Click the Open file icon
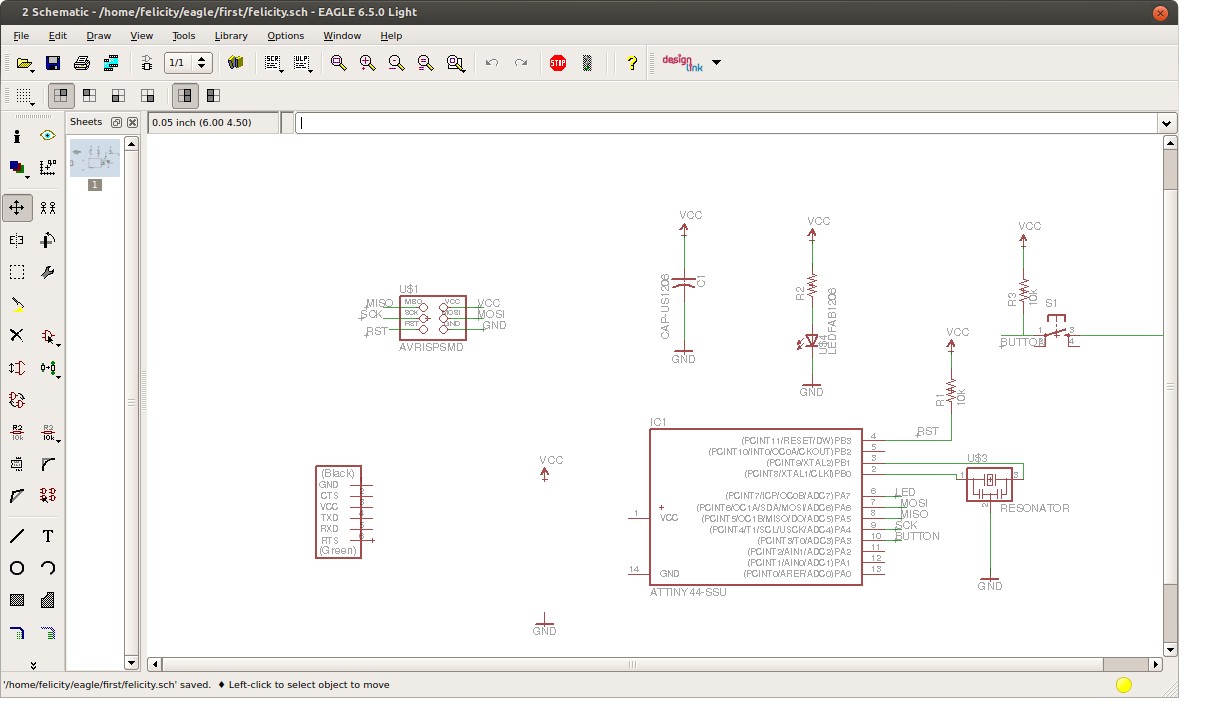 point(25,63)
